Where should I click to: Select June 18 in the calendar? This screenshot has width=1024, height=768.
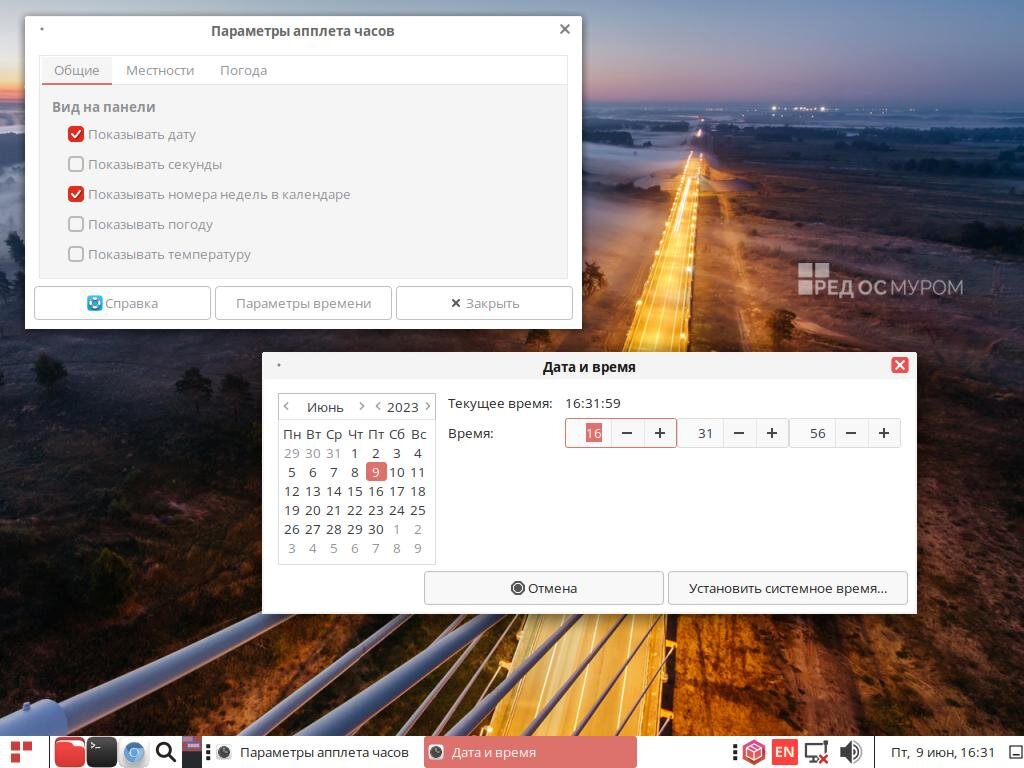coord(418,491)
